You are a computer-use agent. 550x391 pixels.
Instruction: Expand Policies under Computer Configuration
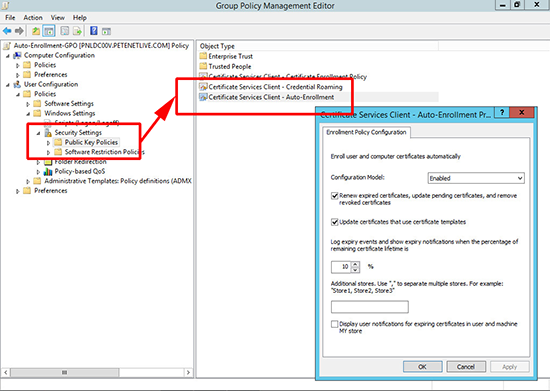click(x=18, y=65)
